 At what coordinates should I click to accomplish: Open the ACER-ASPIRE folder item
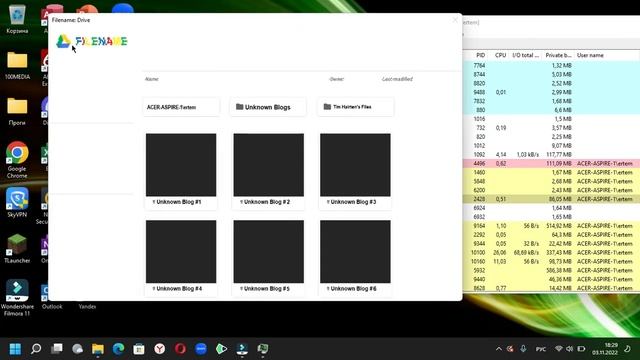coord(181,107)
